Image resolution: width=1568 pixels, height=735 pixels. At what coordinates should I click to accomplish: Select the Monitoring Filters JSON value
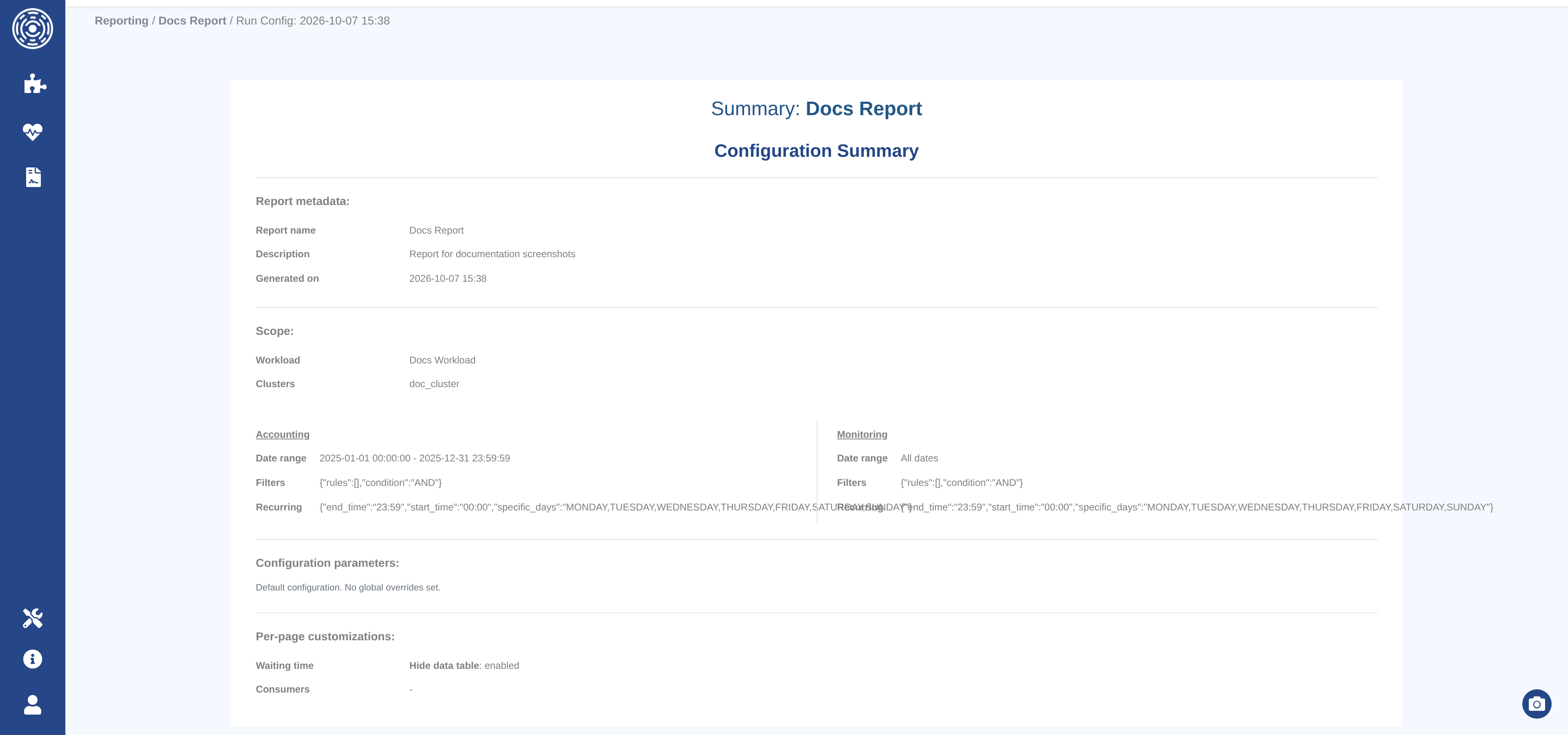tap(962, 483)
